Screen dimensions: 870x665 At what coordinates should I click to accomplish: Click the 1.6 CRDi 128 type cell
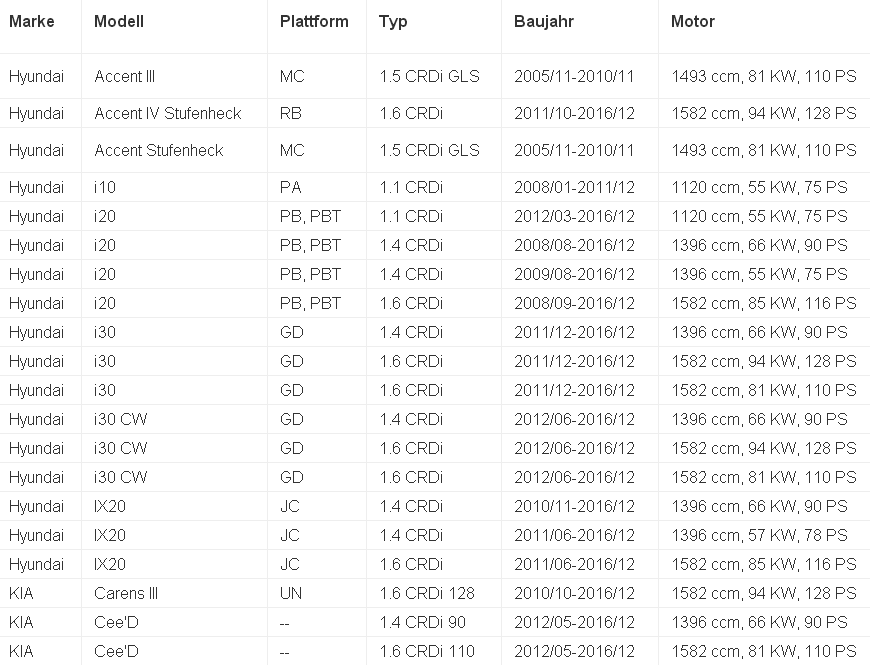point(427,593)
